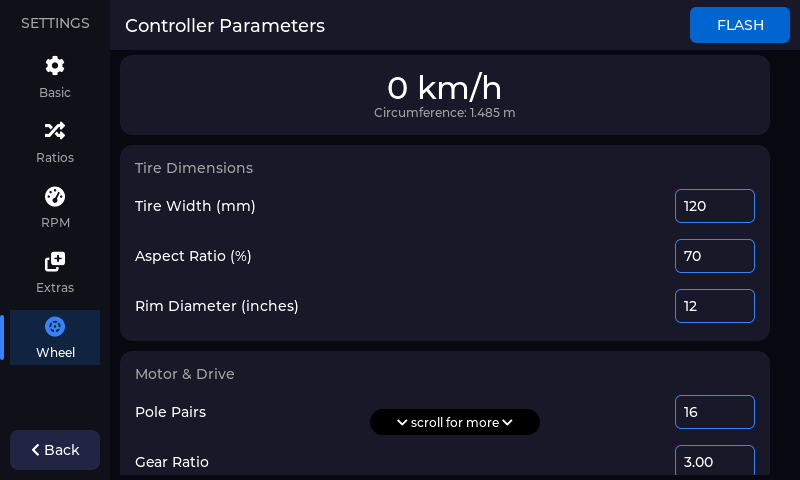800x480 pixels.
Task: Click the RPM gauge icon
Action: tap(55, 196)
